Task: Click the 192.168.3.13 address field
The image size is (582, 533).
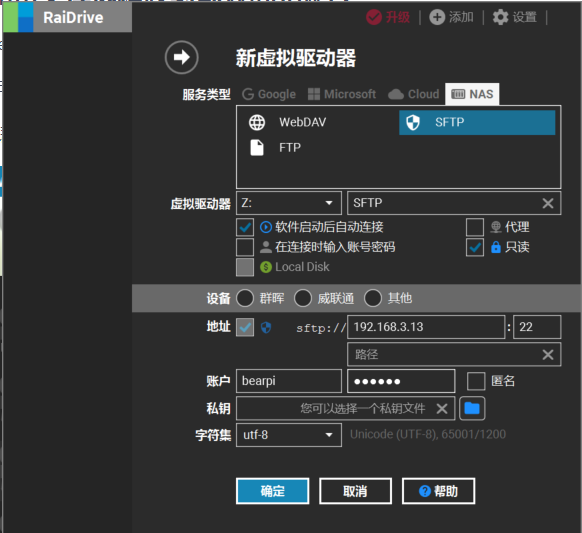Action: [x=426, y=327]
